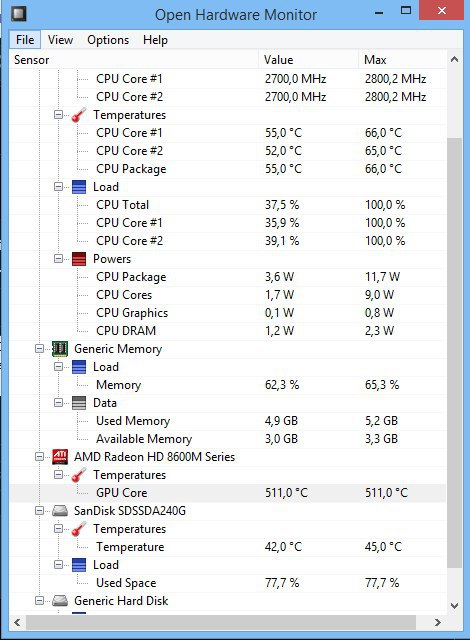
Task: Collapse the AMD Radeon HD 8600M Series node
Action: [x=40, y=457]
